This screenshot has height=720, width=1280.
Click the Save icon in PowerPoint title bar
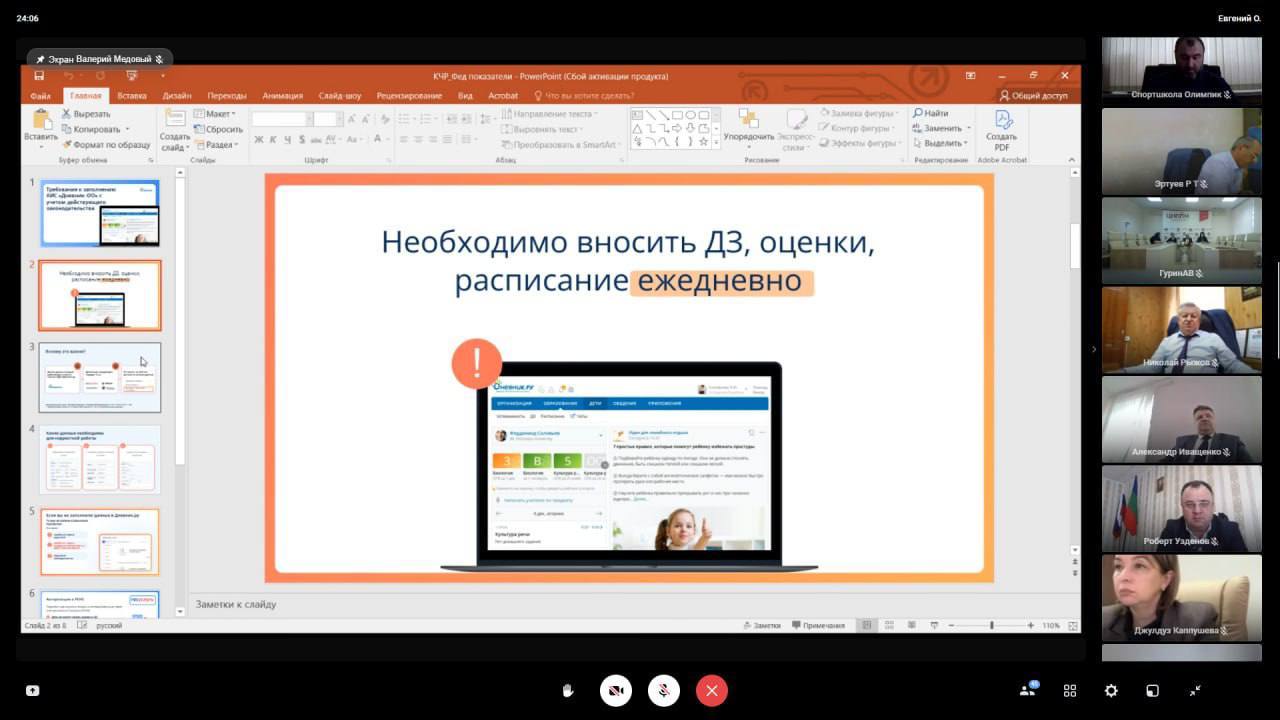(39, 76)
